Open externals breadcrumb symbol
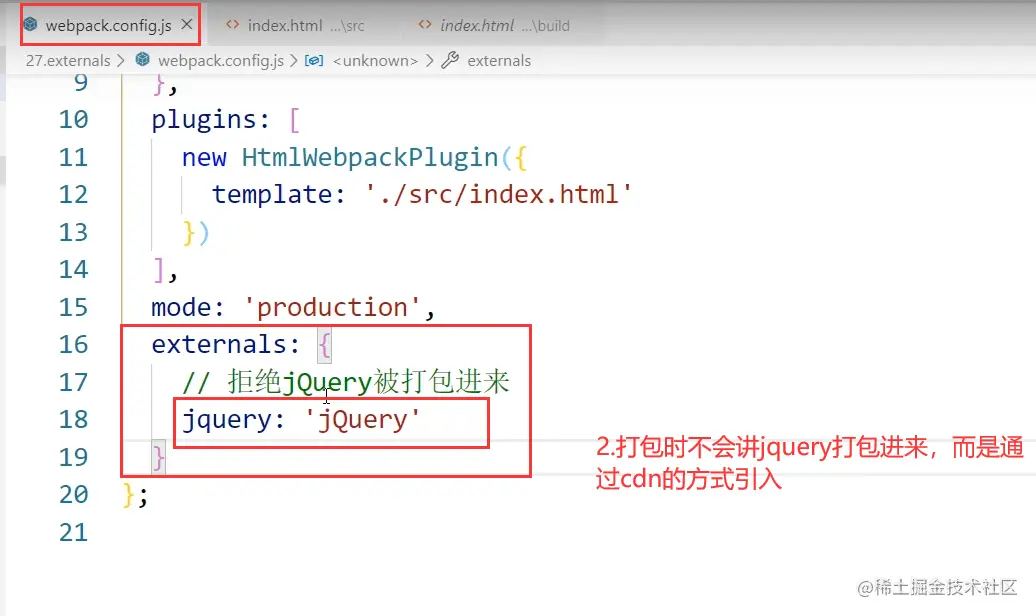 [x=499, y=61]
